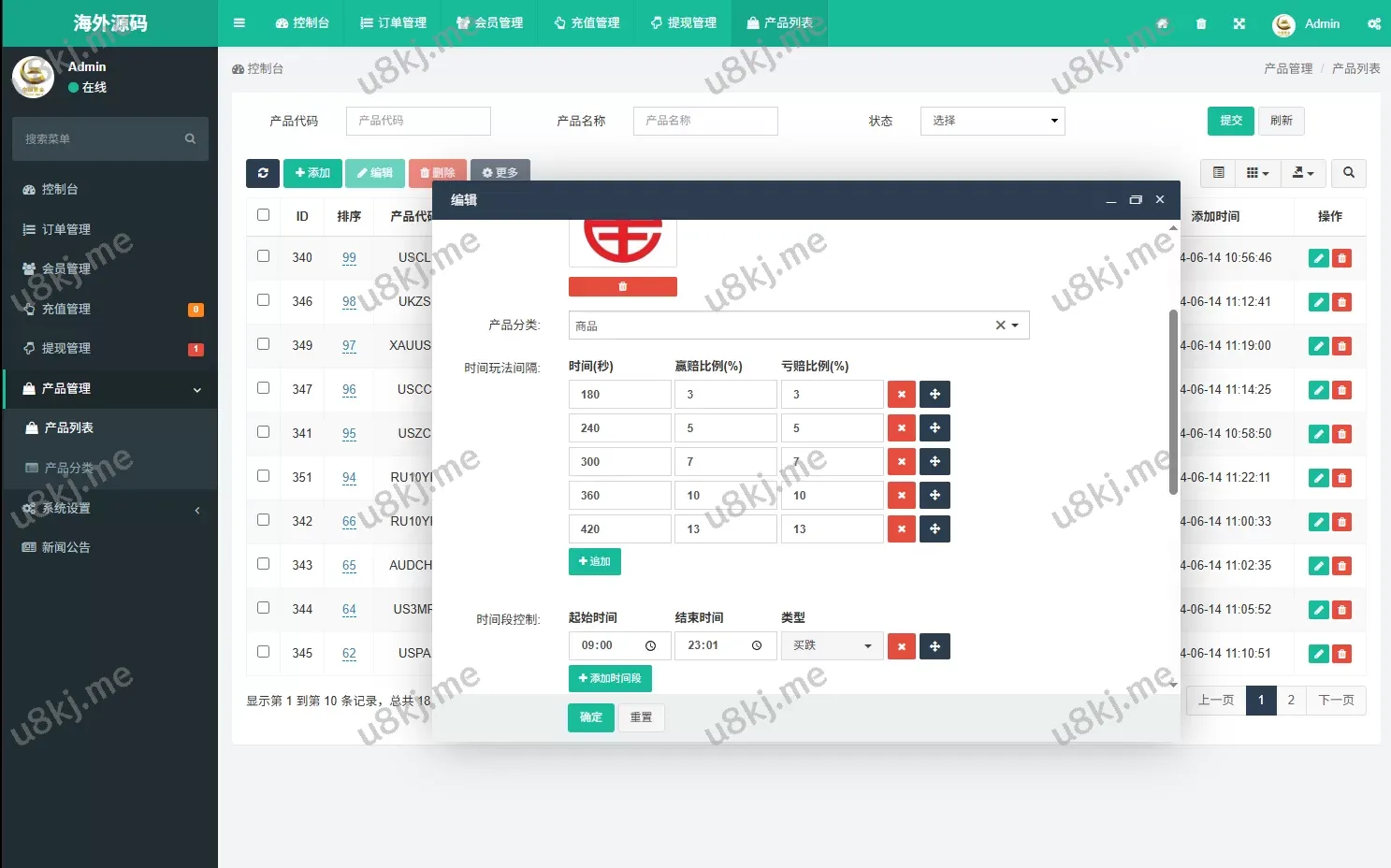Click the drag handle on 420 seconds row
The width and height of the screenshot is (1391, 868).
click(x=935, y=529)
